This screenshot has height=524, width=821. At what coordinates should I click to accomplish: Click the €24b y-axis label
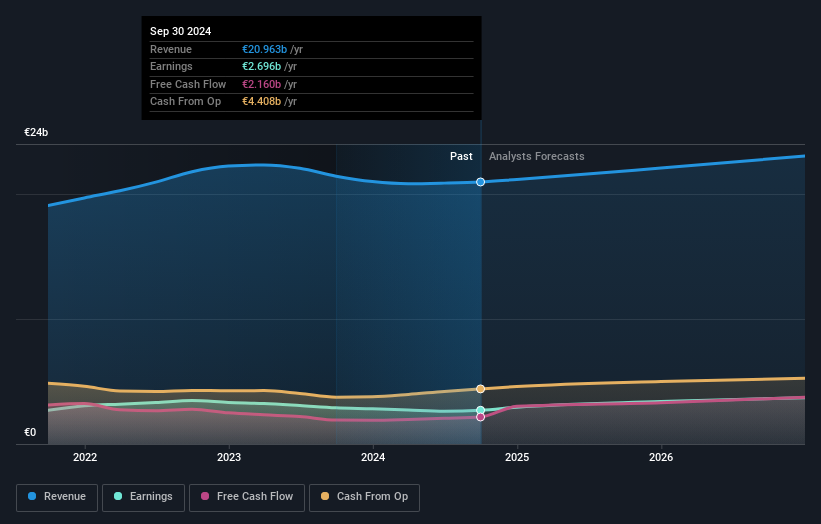pos(36,132)
